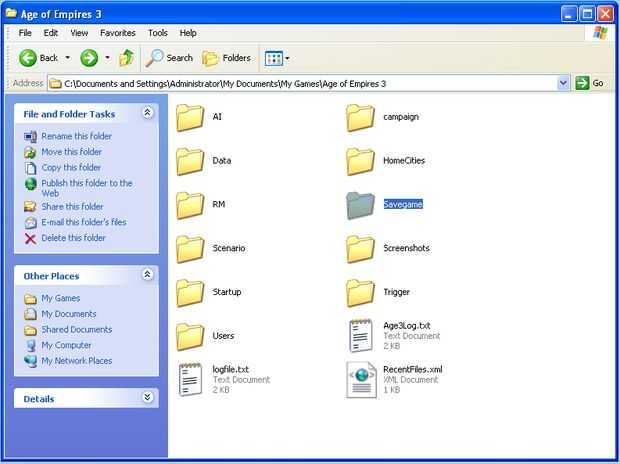Viewport: 620px width, 464px height.
Task: Select the Users folder icon
Action: [190, 337]
